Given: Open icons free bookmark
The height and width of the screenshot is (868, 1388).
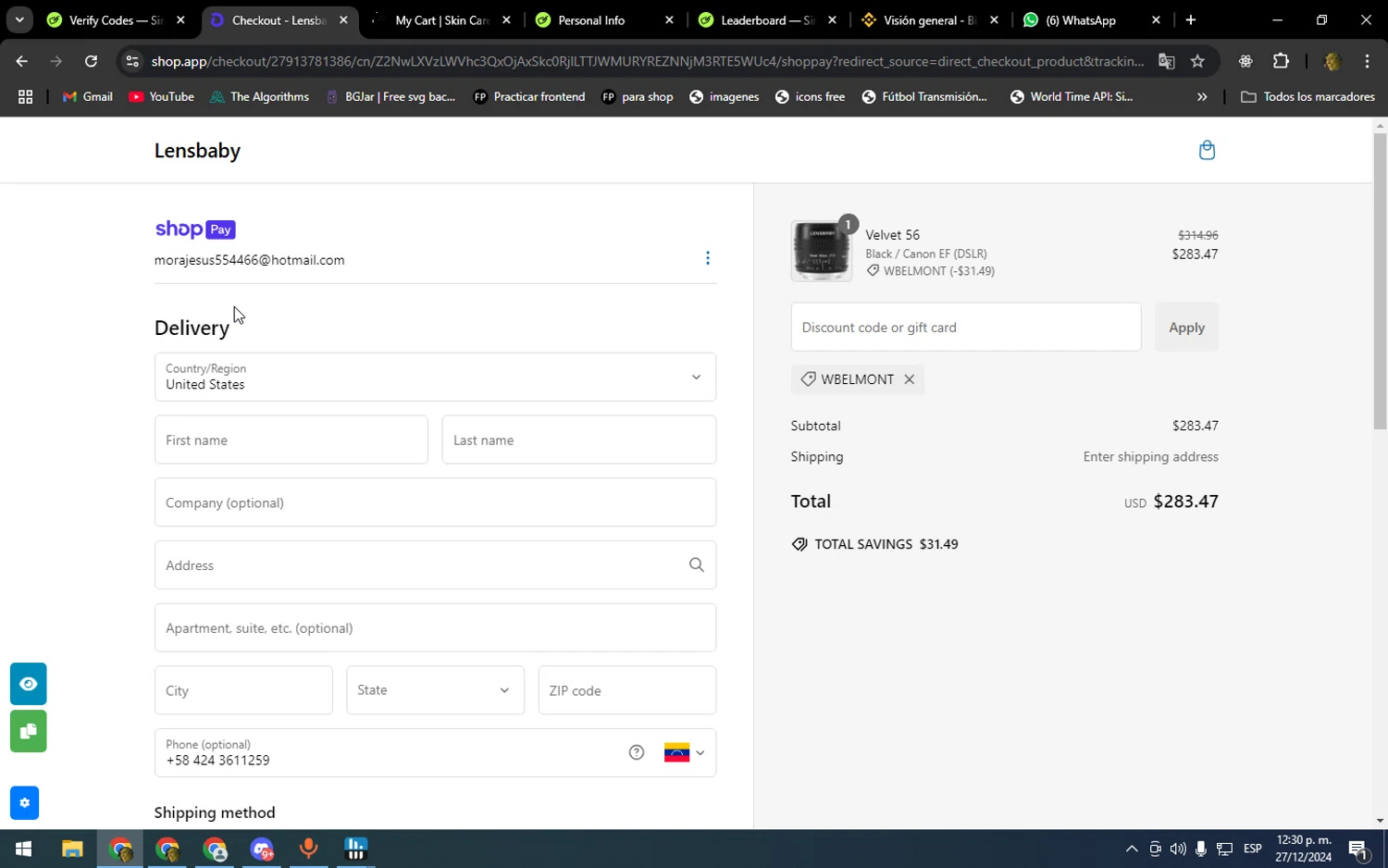Looking at the screenshot, I should (810, 96).
